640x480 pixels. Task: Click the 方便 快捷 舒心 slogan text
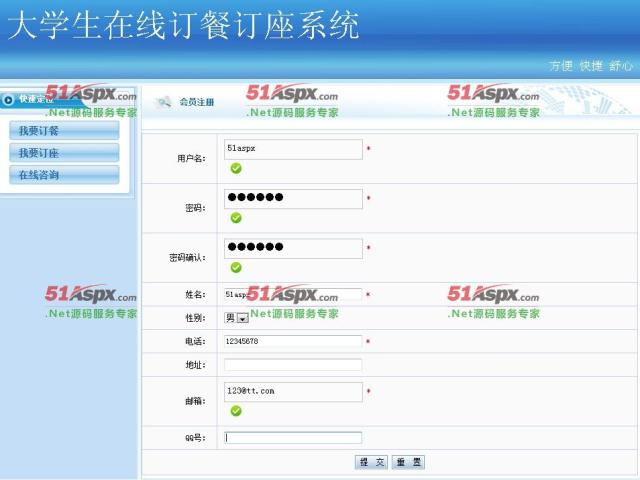591,66
